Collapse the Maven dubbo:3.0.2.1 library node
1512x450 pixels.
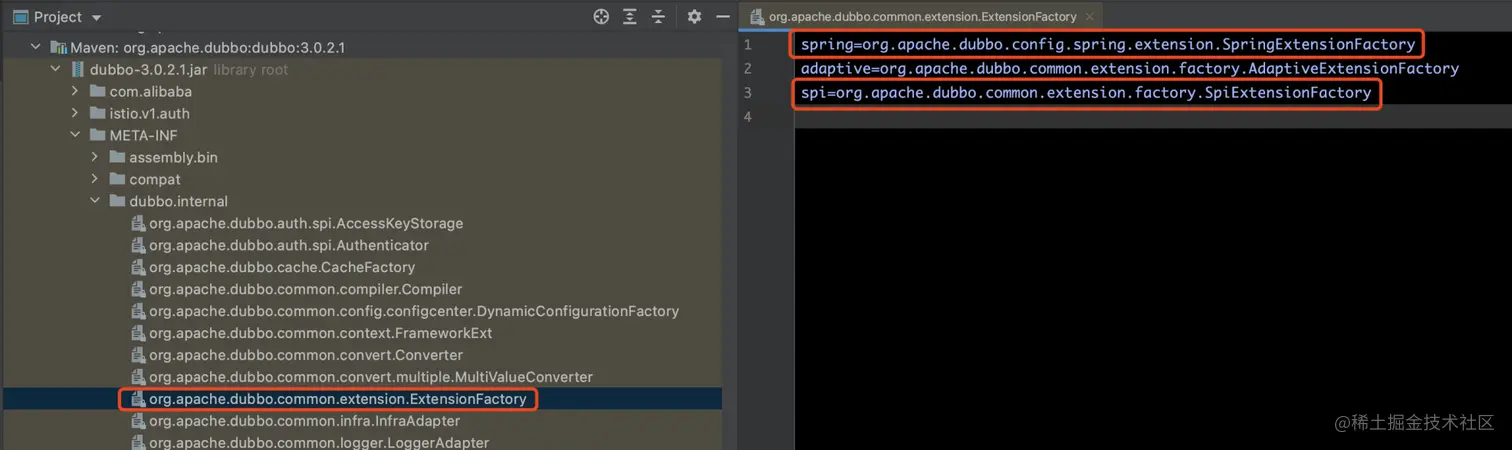36,47
